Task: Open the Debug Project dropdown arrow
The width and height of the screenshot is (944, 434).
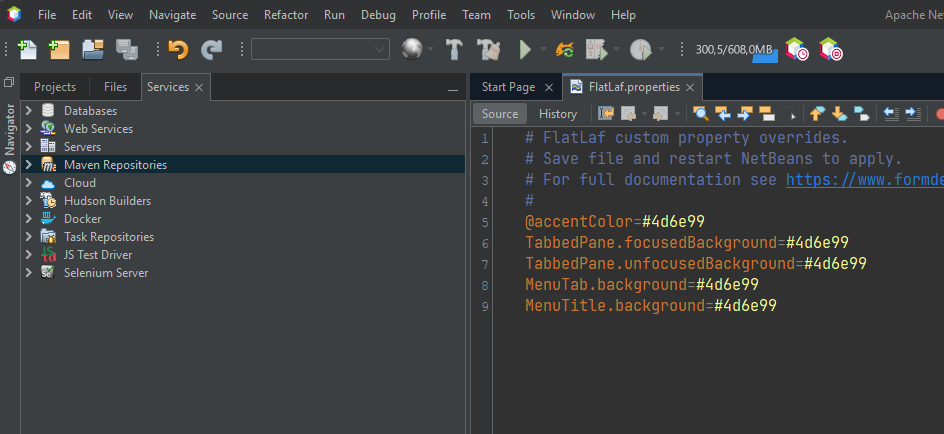Action: pos(616,49)
